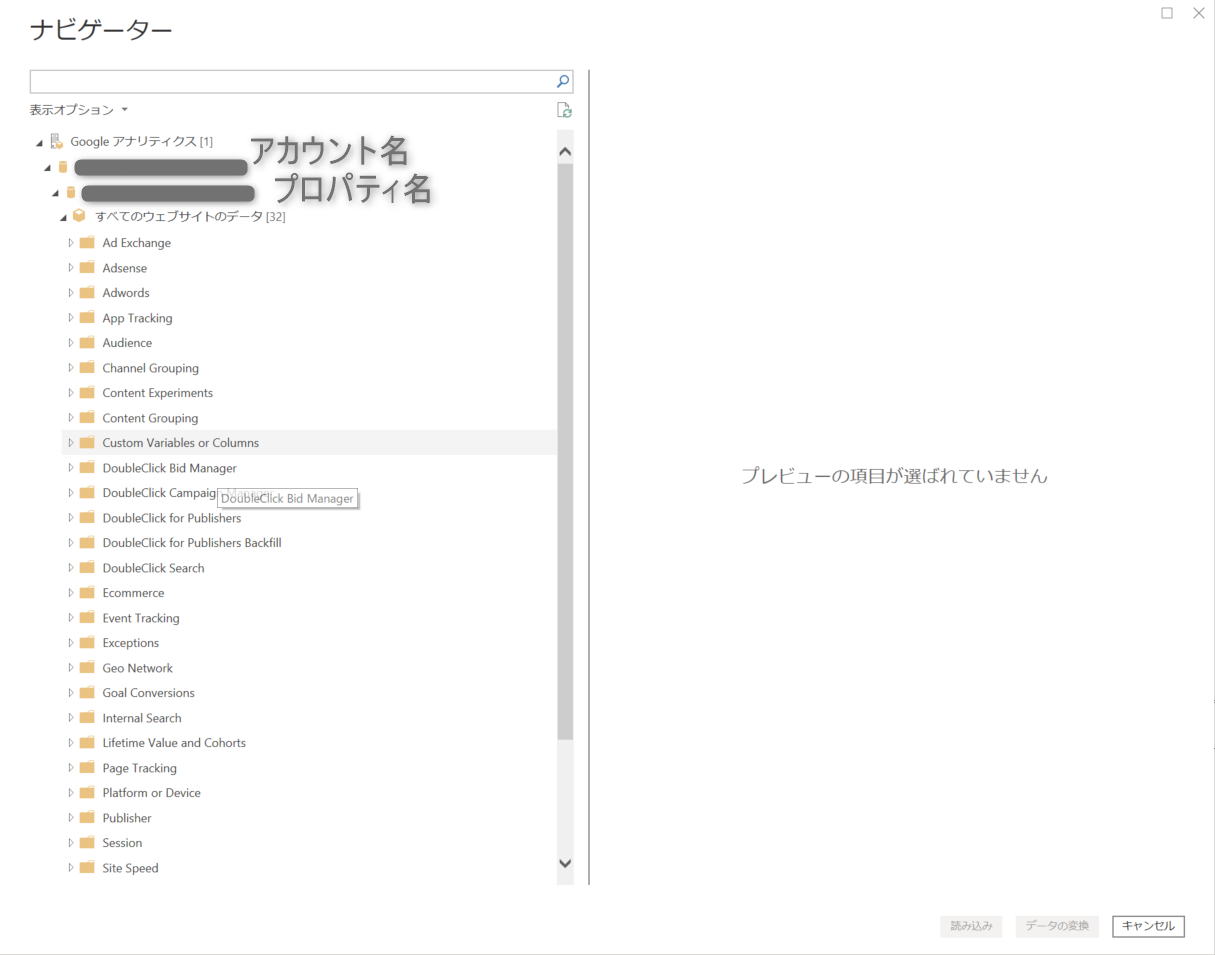Click the Content Experiments folder icon
The height and width of the screenshot is (955, 1215).
coord(87,393)
